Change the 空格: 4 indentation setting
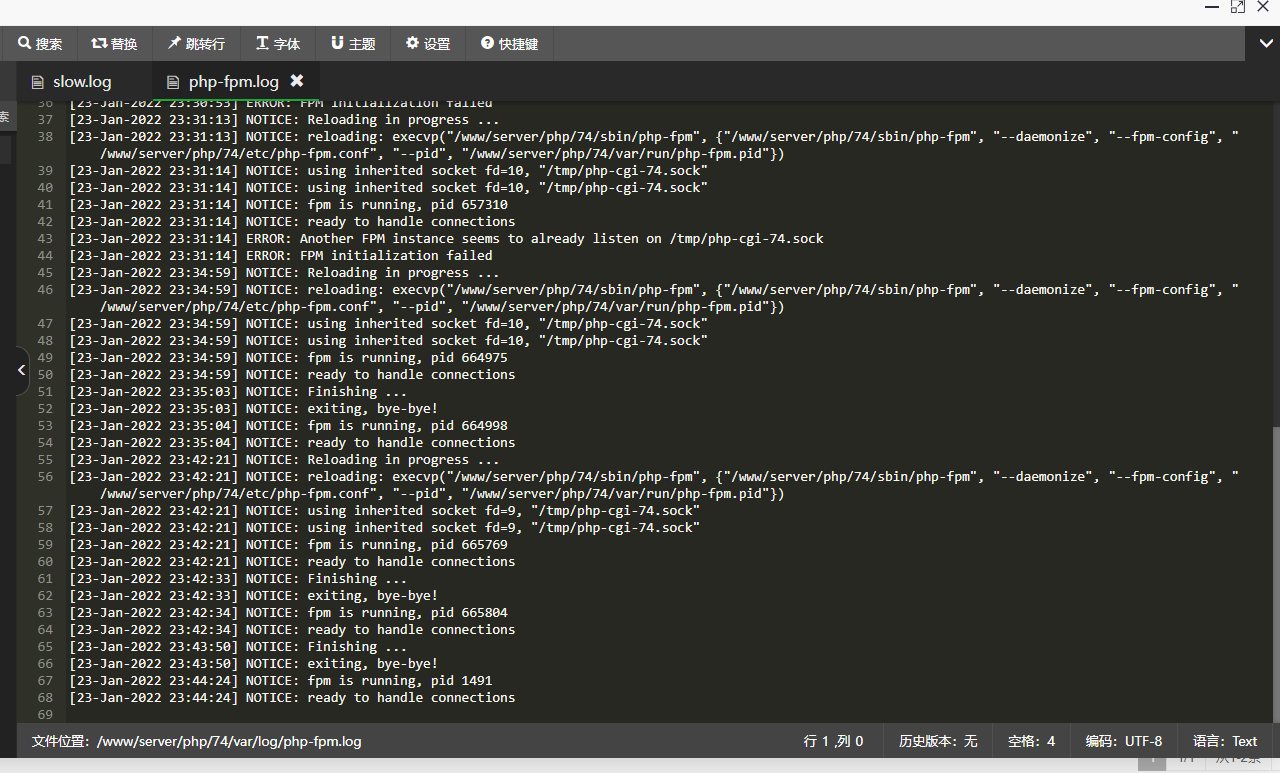1280x773 pixels. [x=1031, y=741]
